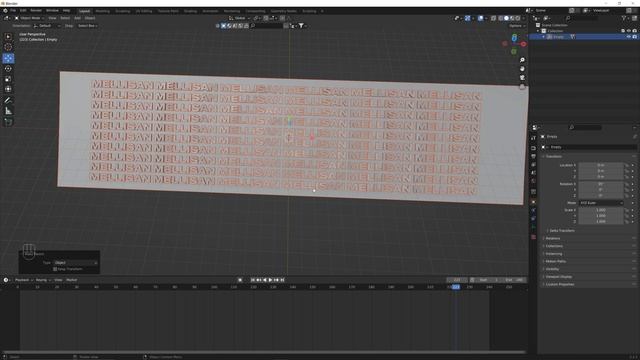Switch to the UV Editing workspace tab
This screenshot has height=360, width=640.
[144, 11]
